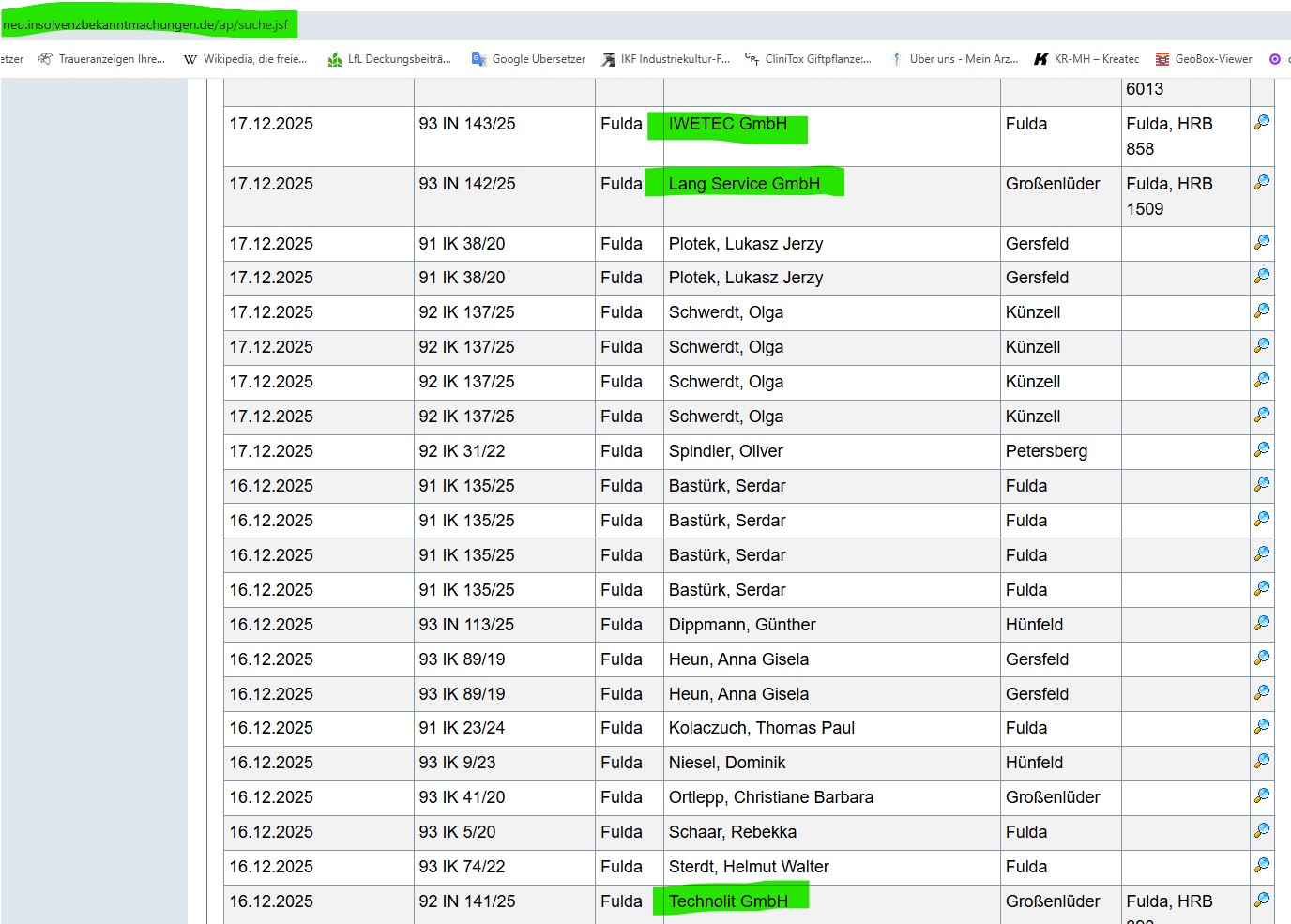Open CliniTox Giftpflanzen bookmark
This screenshot has width=1291, height=924.
(x=808, y=59)
